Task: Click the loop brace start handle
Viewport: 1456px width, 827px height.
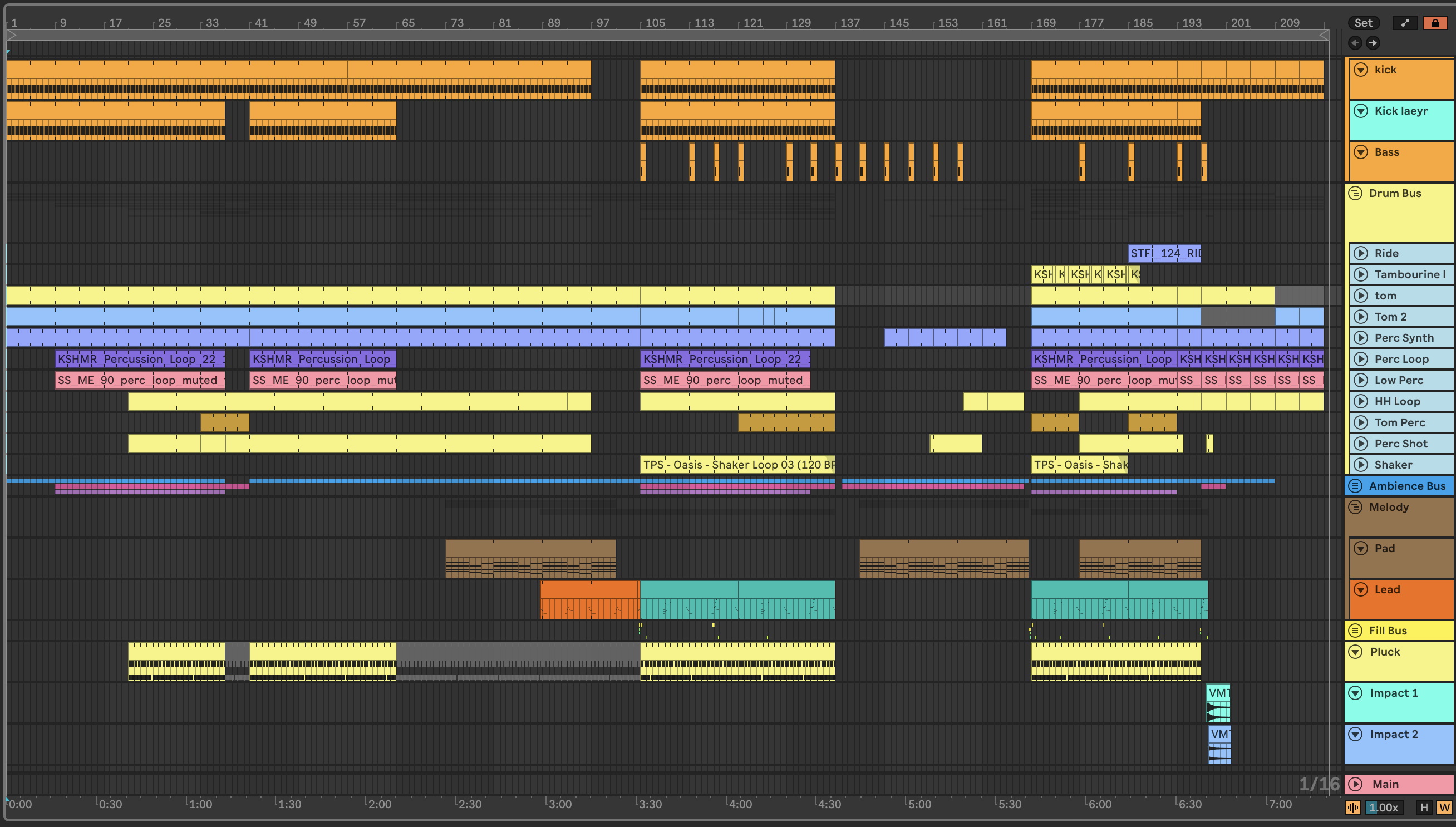Action: (12, 35)
